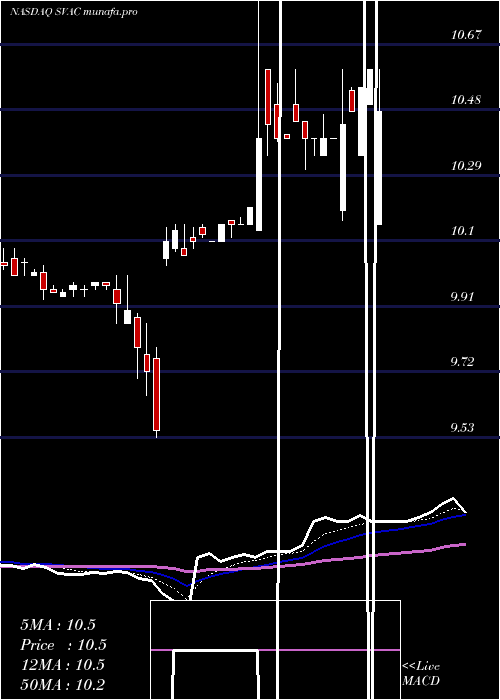500x700 pixels.
Task: Click the 50MA : 10.2 legend text
Action: [62, 684]
